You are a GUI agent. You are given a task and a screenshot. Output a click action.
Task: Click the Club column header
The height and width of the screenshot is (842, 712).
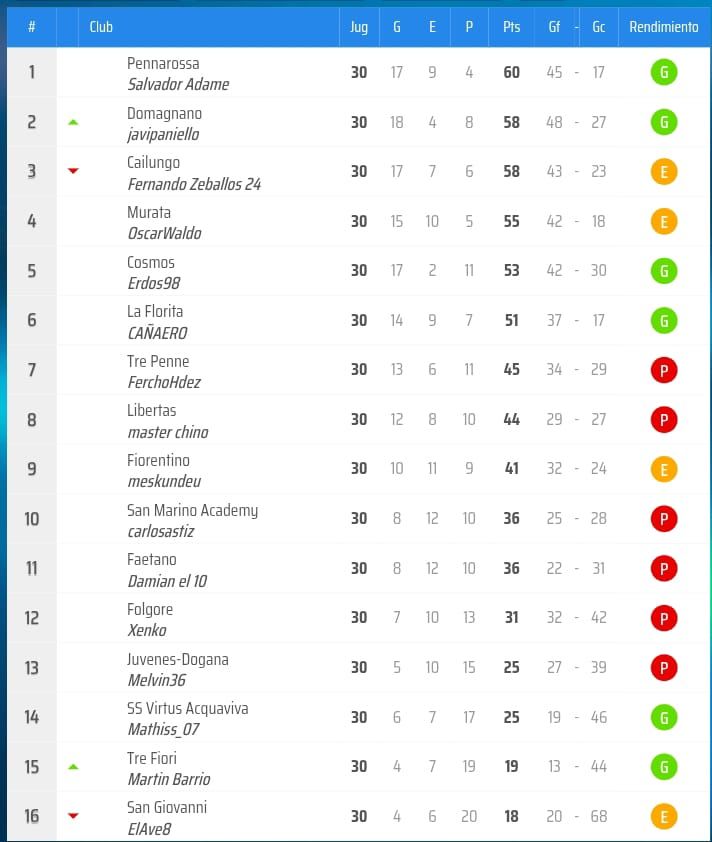101,27
